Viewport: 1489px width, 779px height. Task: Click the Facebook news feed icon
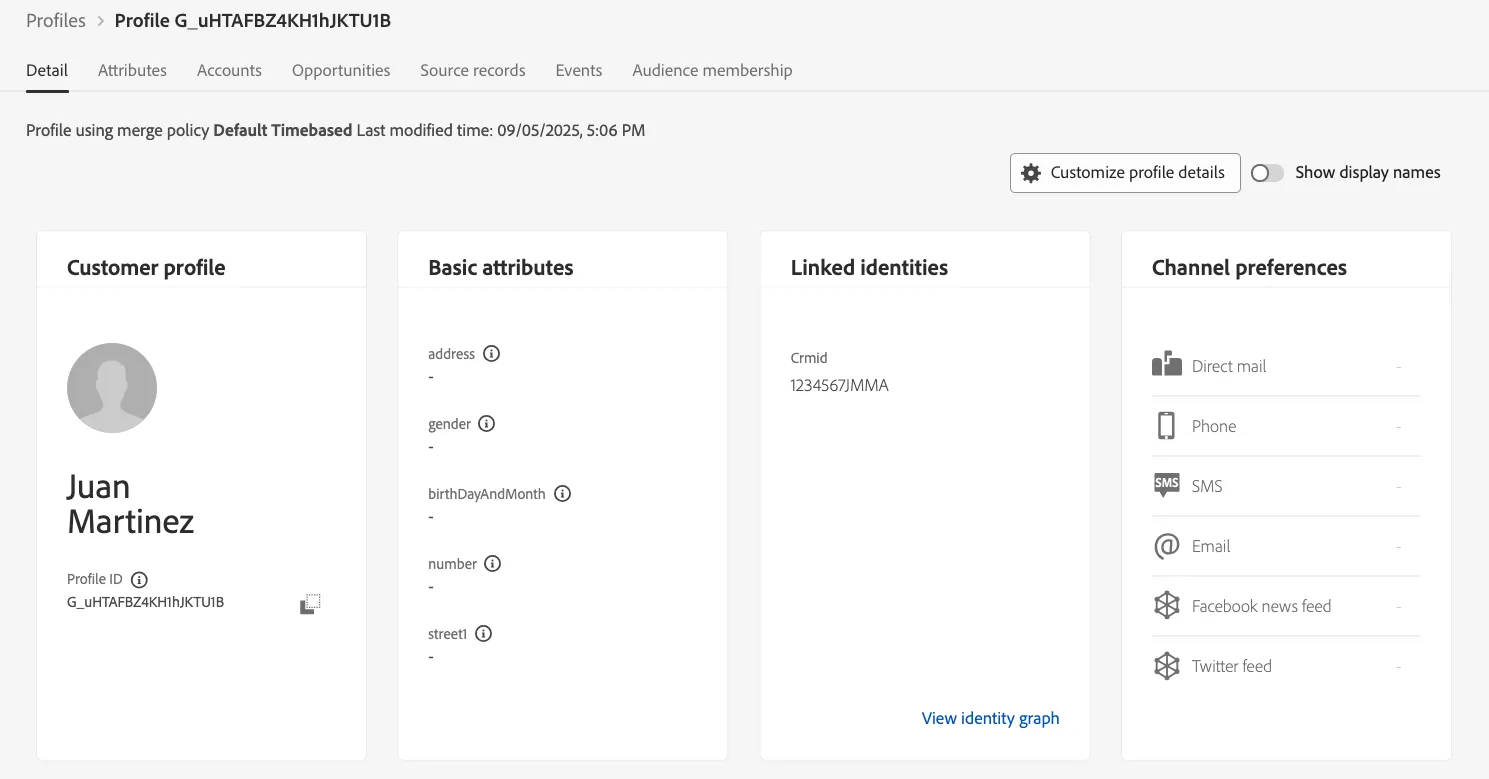click(x=1166, y=606)
